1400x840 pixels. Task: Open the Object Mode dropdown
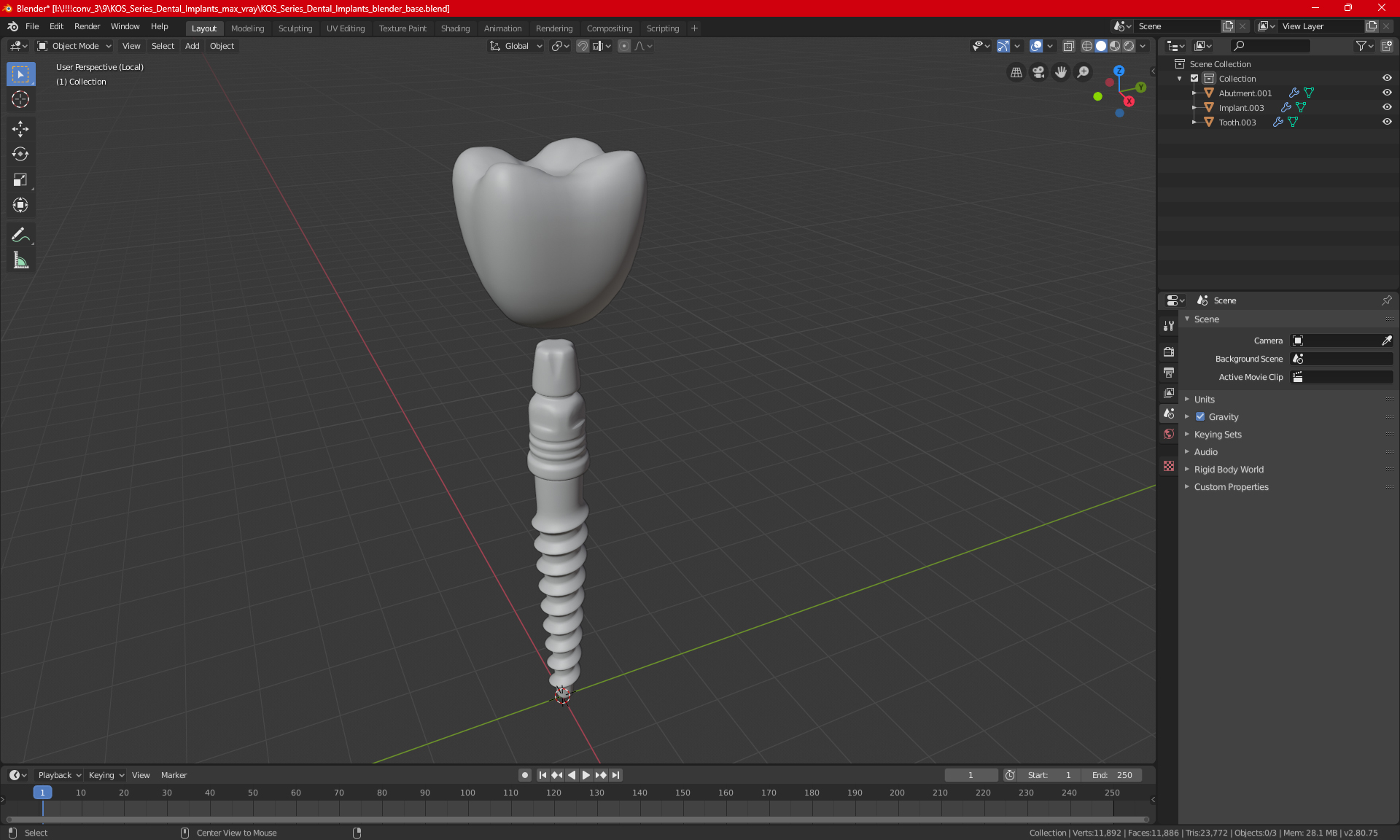[74, 46]
